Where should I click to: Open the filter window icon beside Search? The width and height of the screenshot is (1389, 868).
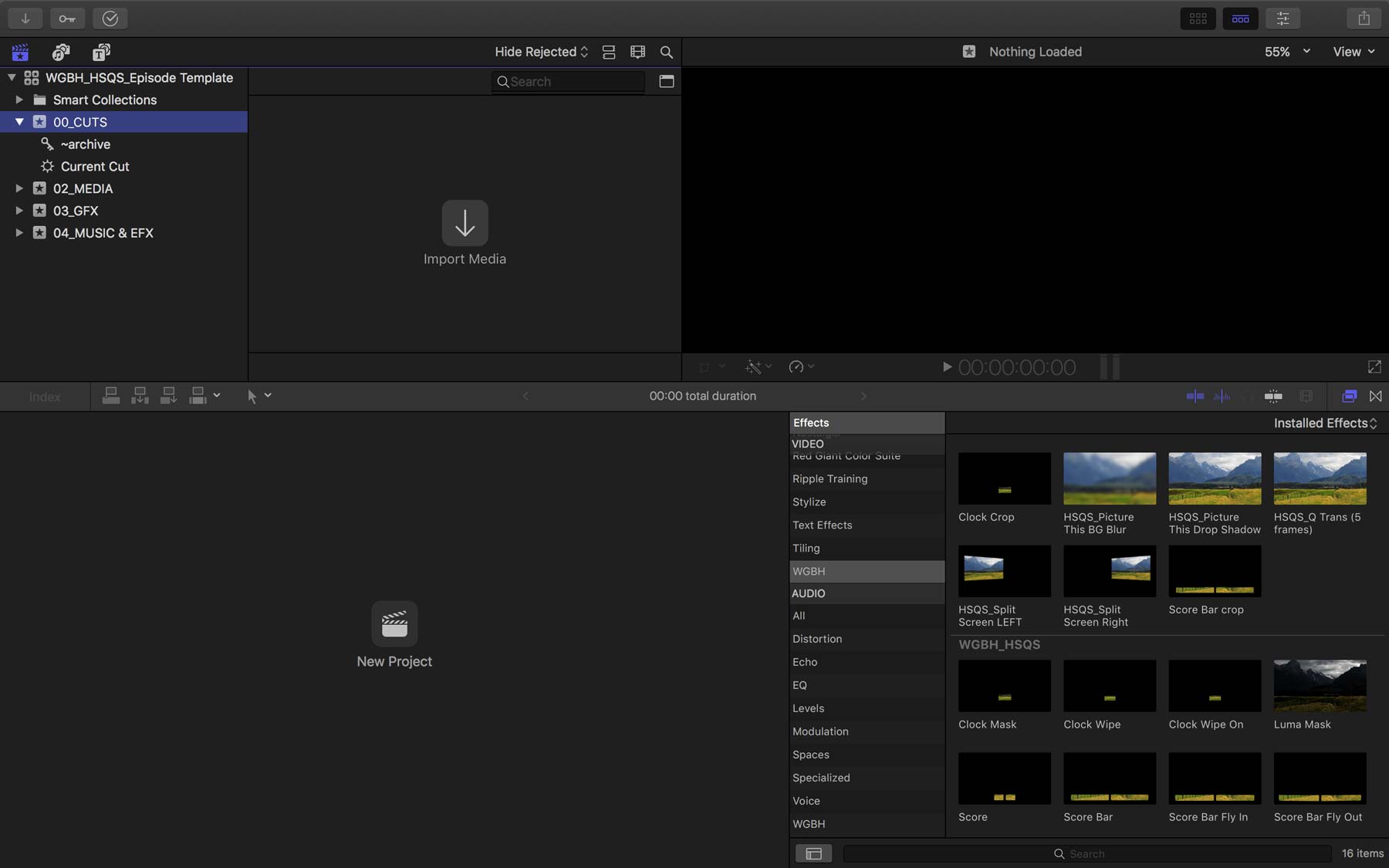pos(667,81)
